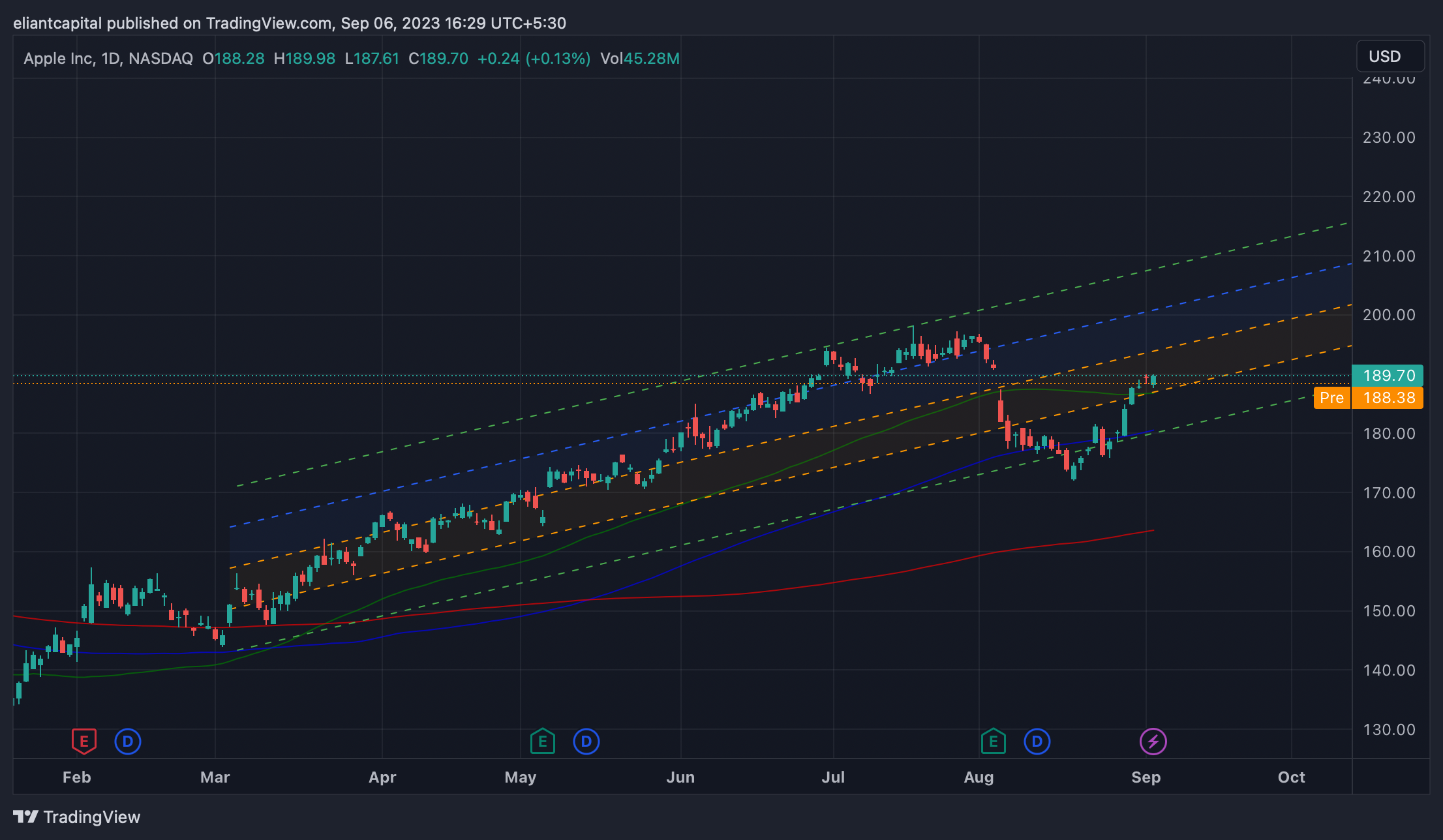Click the dividend D icon near February
This screenshot has height=840, width=1443.
click(x=128, y=742)
